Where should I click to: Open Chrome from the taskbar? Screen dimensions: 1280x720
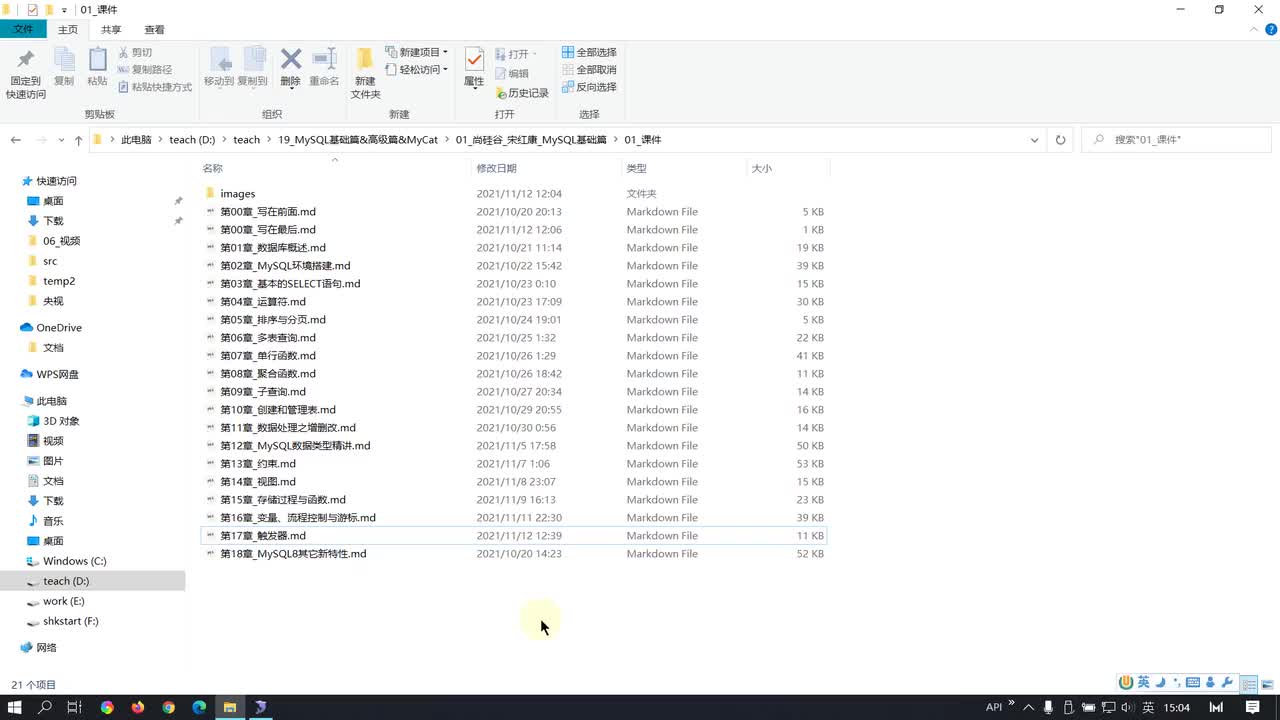point(168,707)
